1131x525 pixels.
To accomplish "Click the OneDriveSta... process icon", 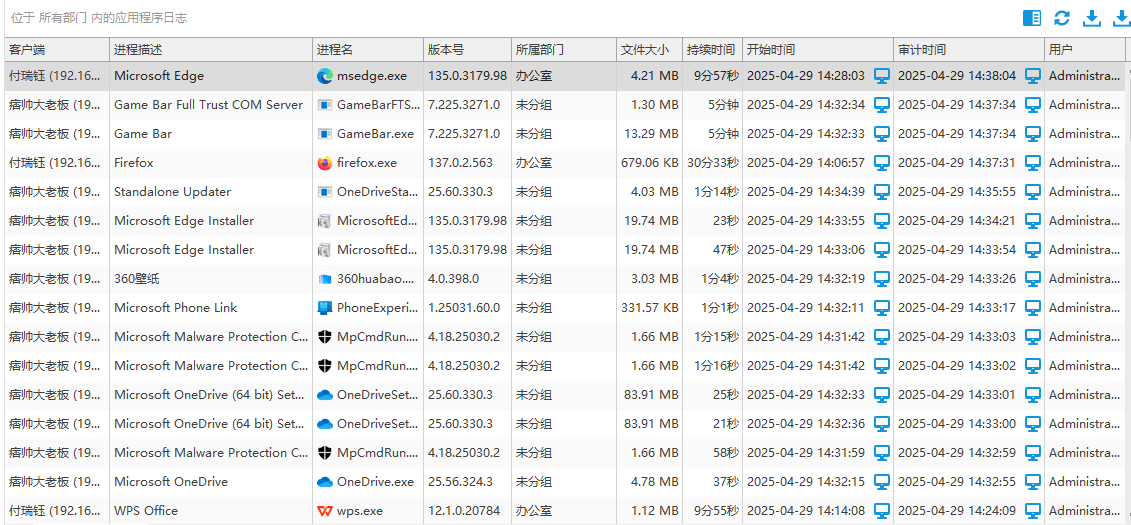I will (325, 192).
